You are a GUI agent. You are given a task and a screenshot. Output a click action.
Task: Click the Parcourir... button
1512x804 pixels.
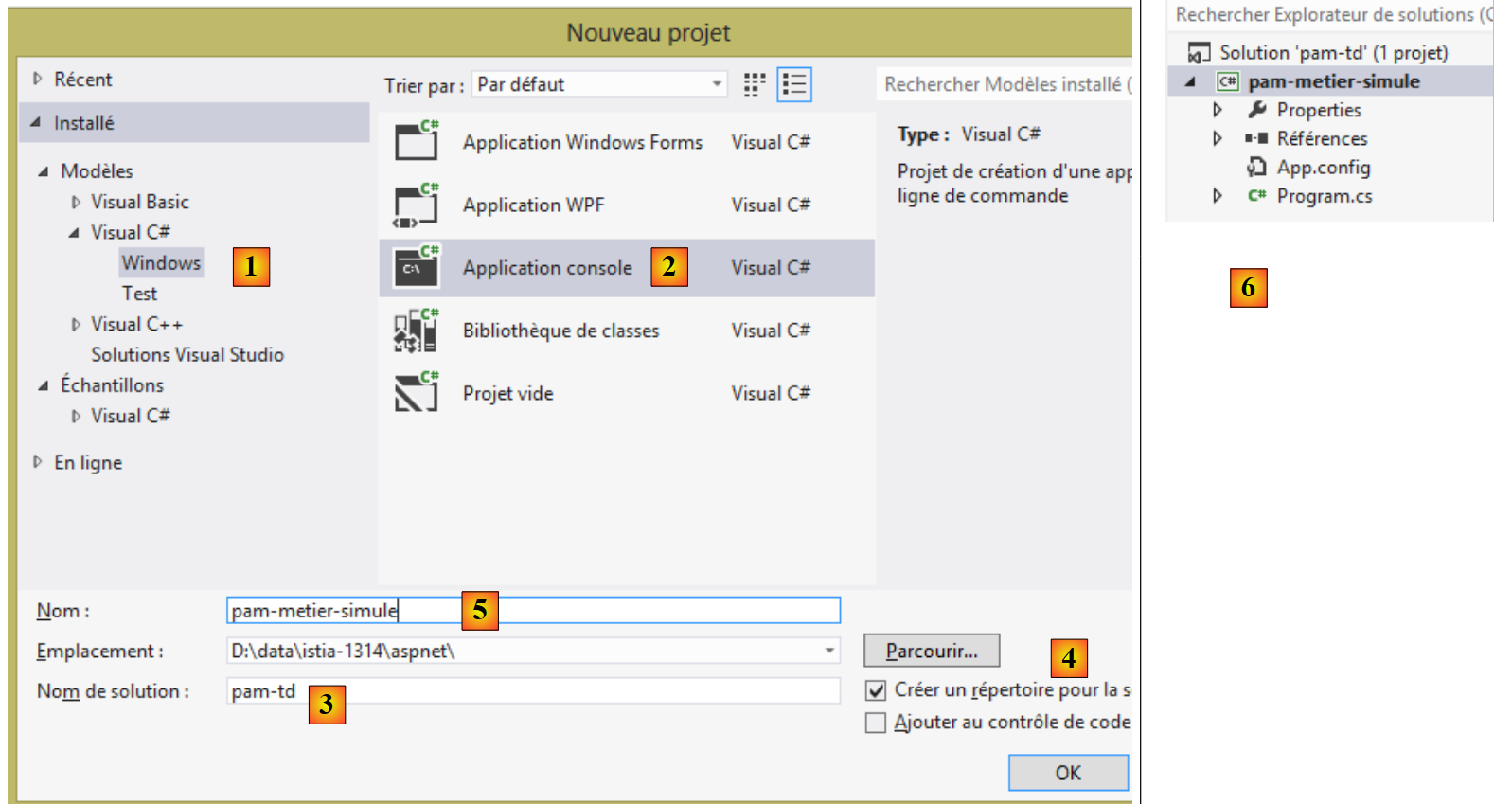931,651
